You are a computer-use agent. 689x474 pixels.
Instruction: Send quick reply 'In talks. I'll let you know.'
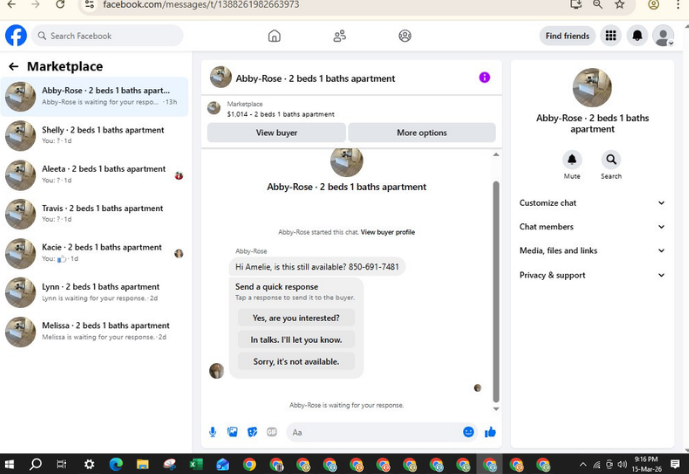(296, 340)
